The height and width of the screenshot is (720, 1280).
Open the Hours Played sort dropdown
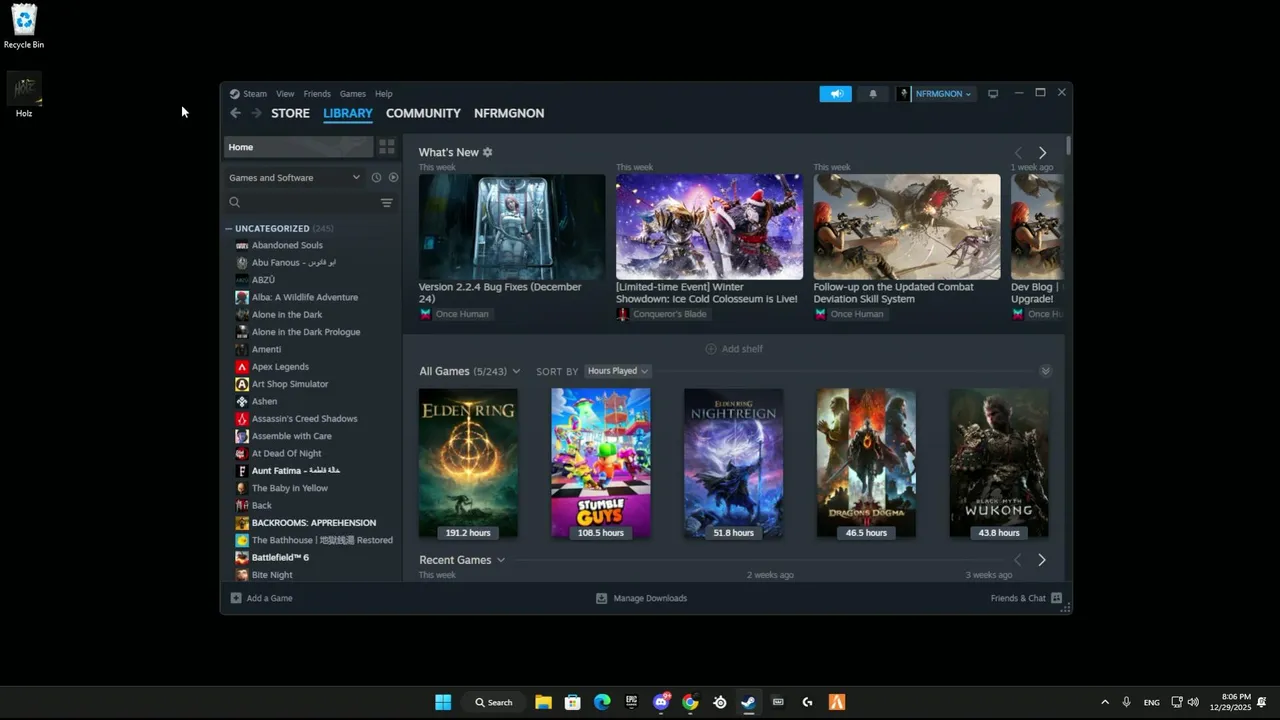coord(617,371)
